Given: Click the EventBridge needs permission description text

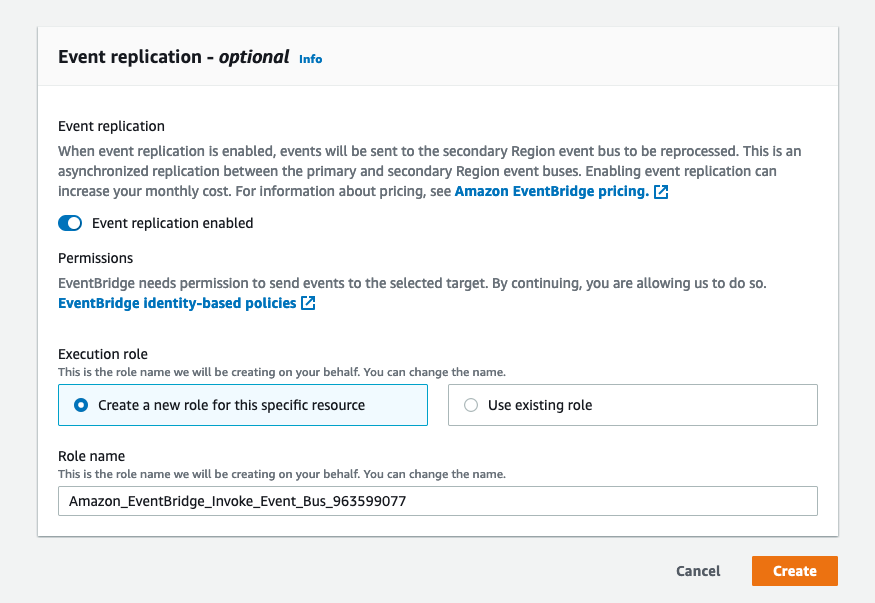Looking at the screenshot, I should point(412,283).
